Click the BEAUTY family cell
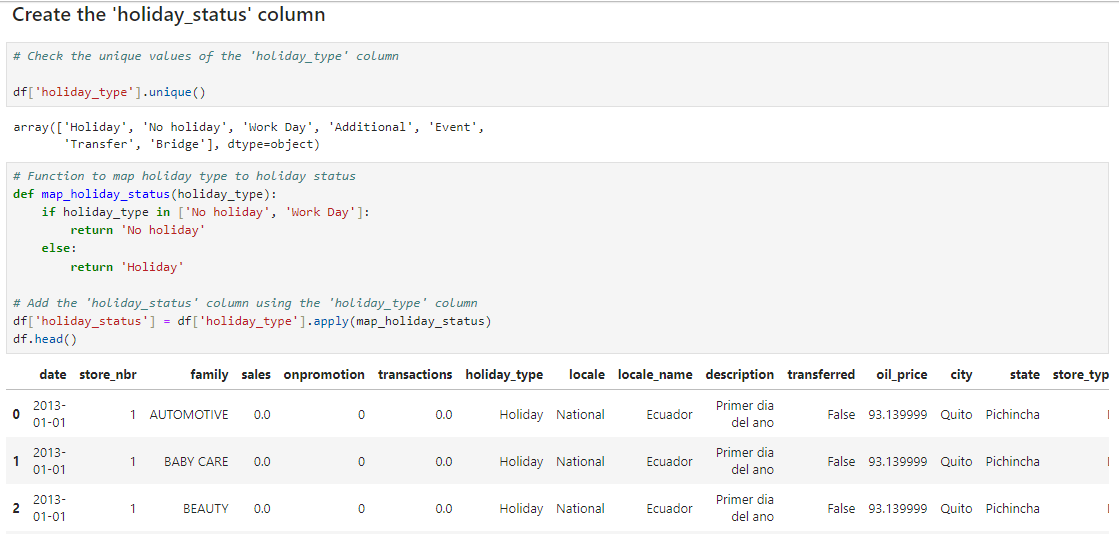1119x534 pixels. pyautogui.click(x=206, y=508)
